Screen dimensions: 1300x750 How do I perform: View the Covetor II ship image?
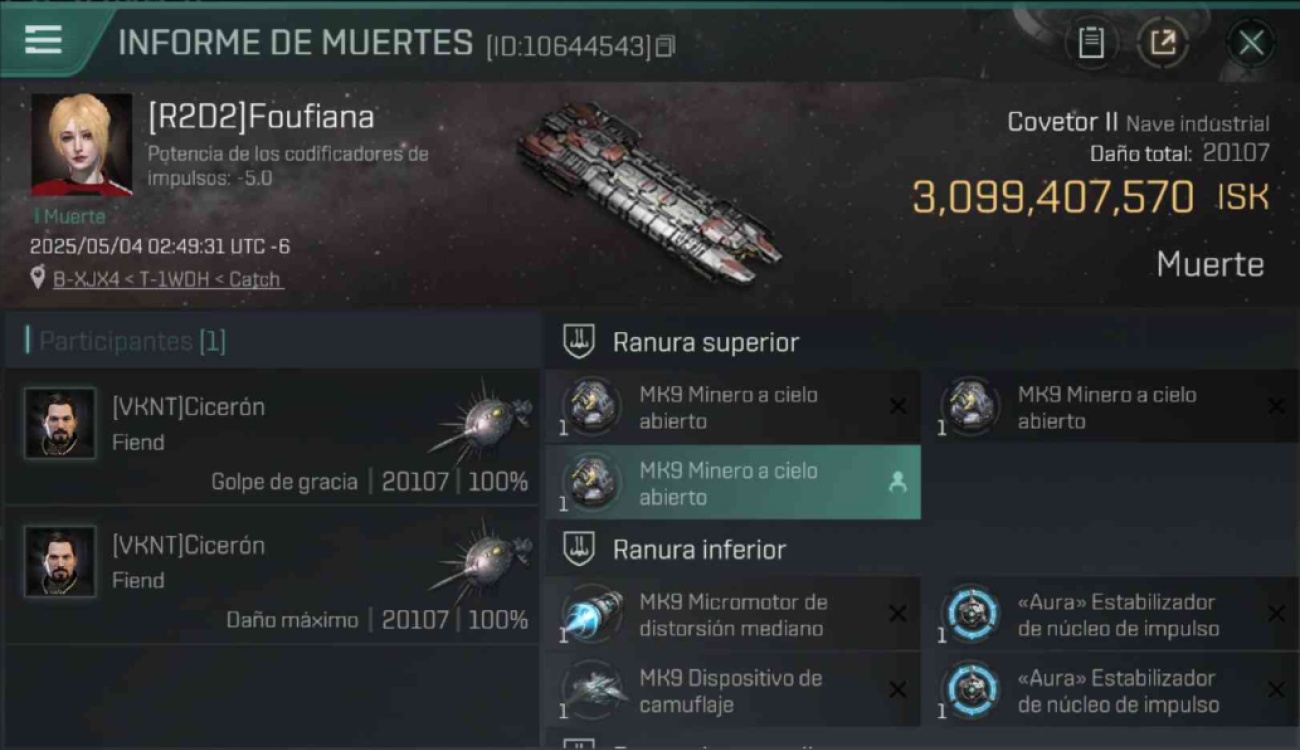pos(648,193)
